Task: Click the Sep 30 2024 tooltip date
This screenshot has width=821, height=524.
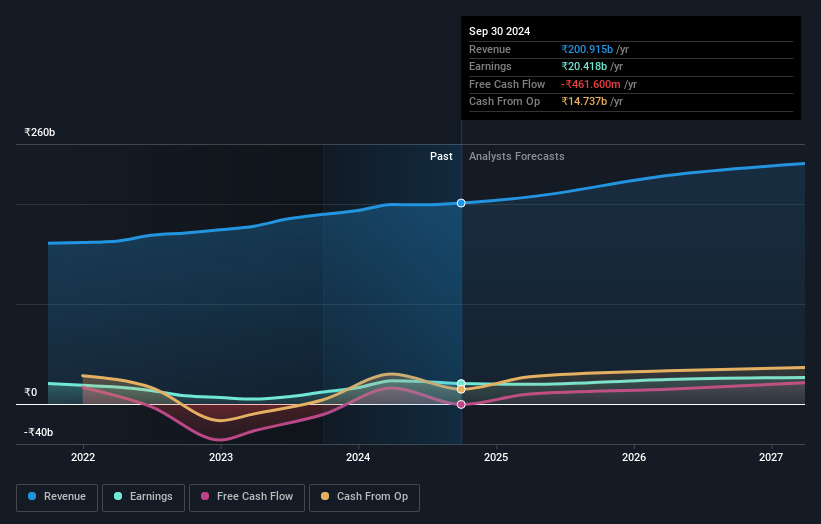Action: [x=500, y=31]
